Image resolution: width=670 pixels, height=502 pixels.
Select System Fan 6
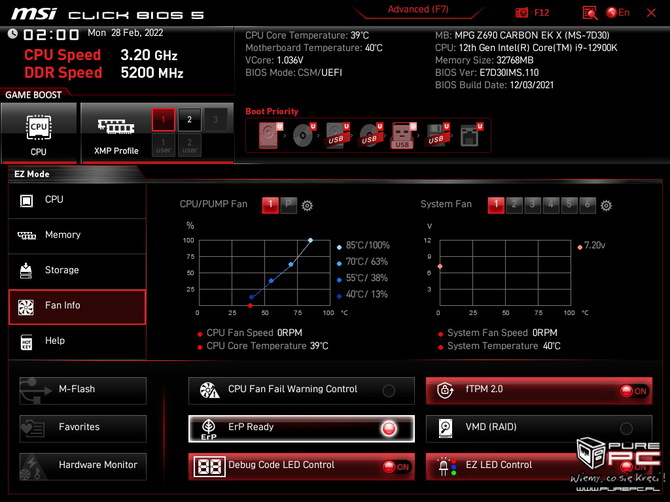click(588, 205)
